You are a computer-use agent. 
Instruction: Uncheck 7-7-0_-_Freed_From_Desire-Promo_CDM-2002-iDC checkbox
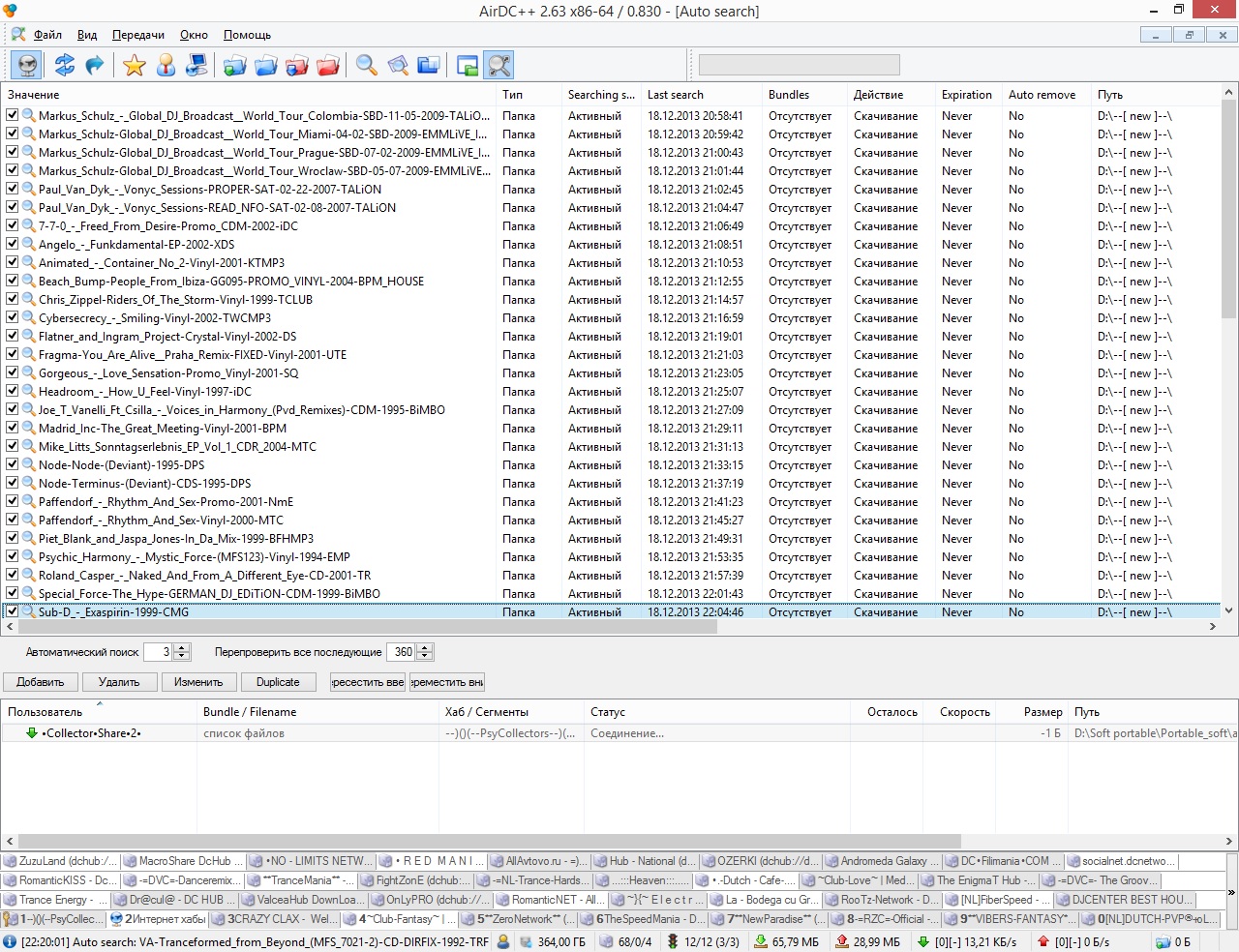tap(13, 225)
